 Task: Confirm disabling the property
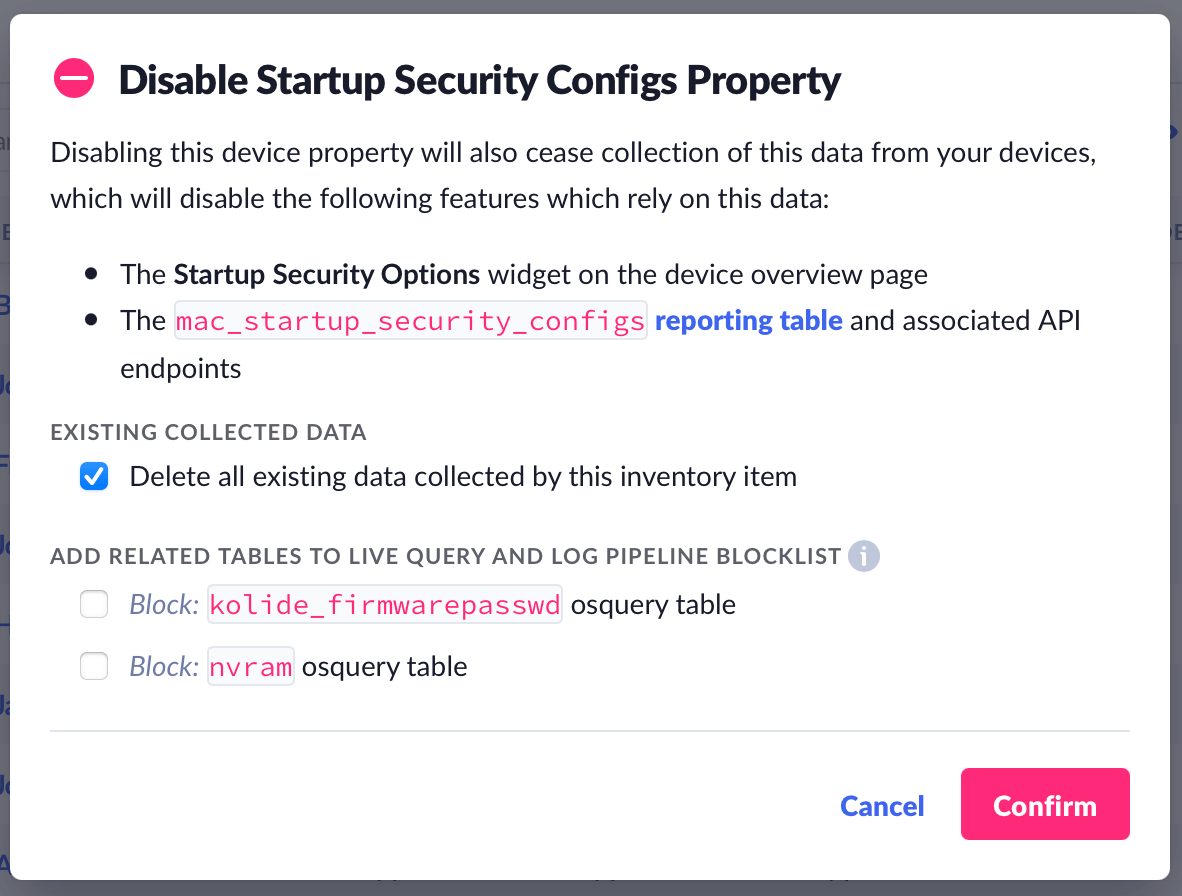(x=1044, y=804)
